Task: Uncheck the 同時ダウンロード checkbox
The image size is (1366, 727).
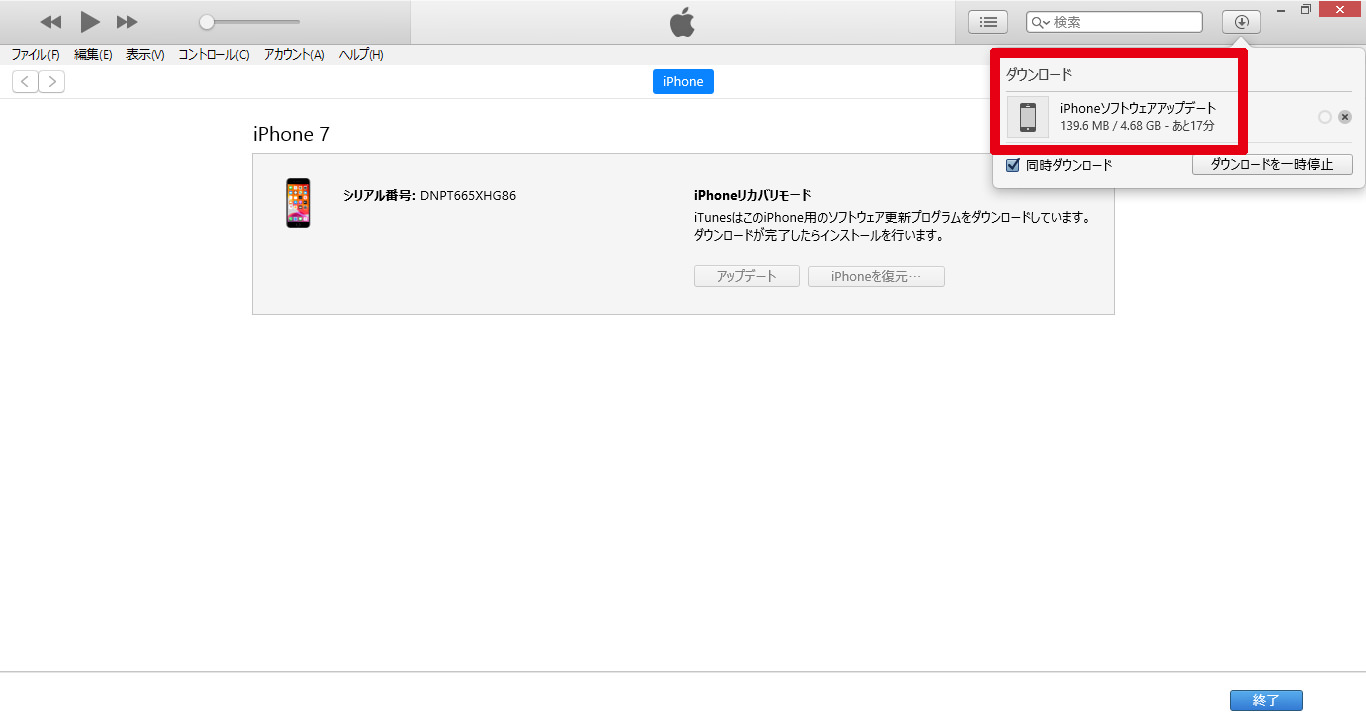Action: pyautogui.click(x=1013, y=165)
